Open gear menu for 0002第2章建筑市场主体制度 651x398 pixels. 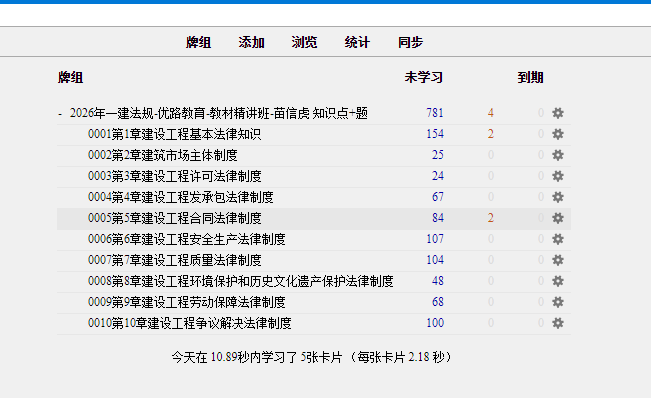[x=558, y=155]
